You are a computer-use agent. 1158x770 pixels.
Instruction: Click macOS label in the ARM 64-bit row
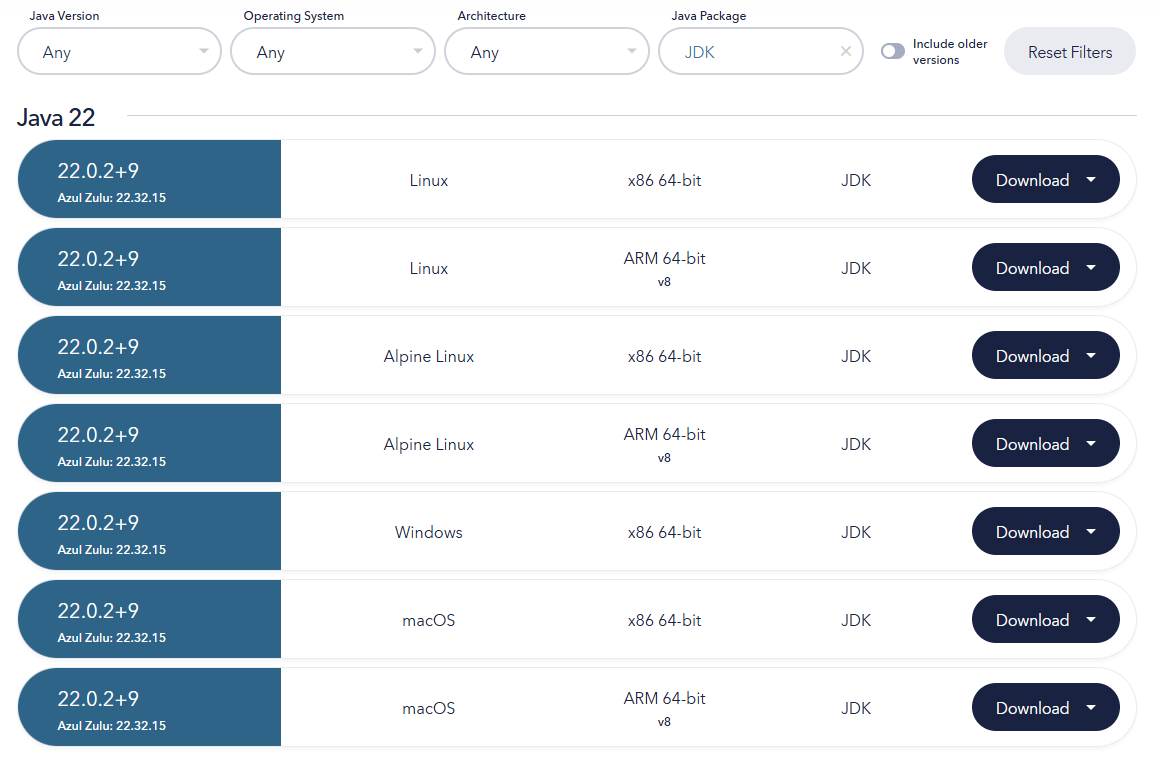(x=428, y=708)
